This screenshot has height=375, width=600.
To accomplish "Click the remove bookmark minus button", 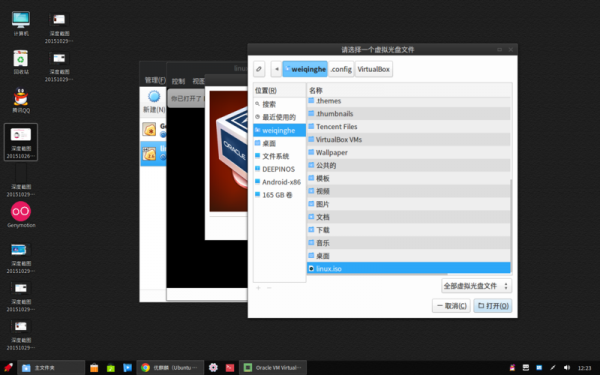I will pos(269,288).
